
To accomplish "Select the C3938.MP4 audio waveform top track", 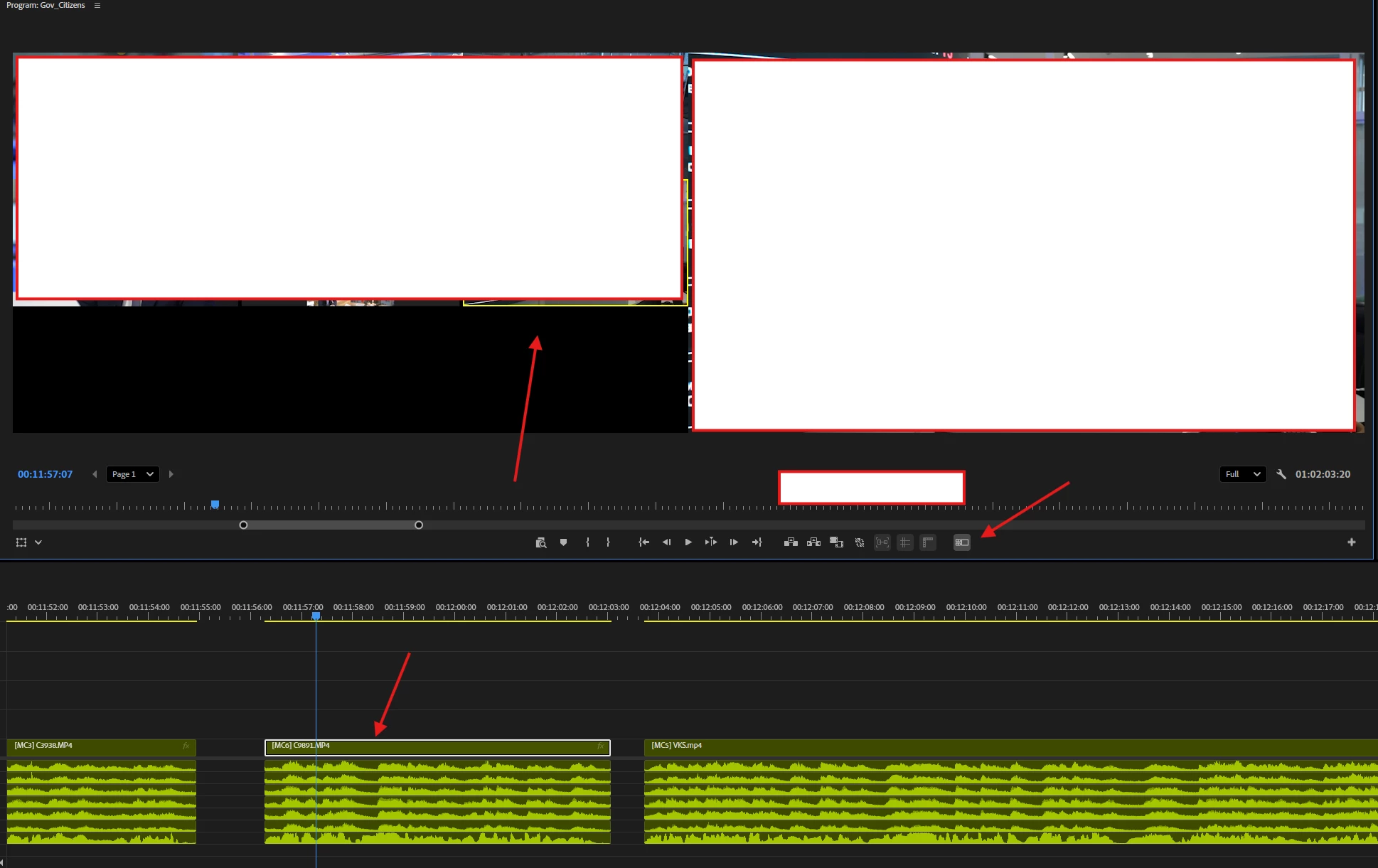I will click(x=101, y=766).
